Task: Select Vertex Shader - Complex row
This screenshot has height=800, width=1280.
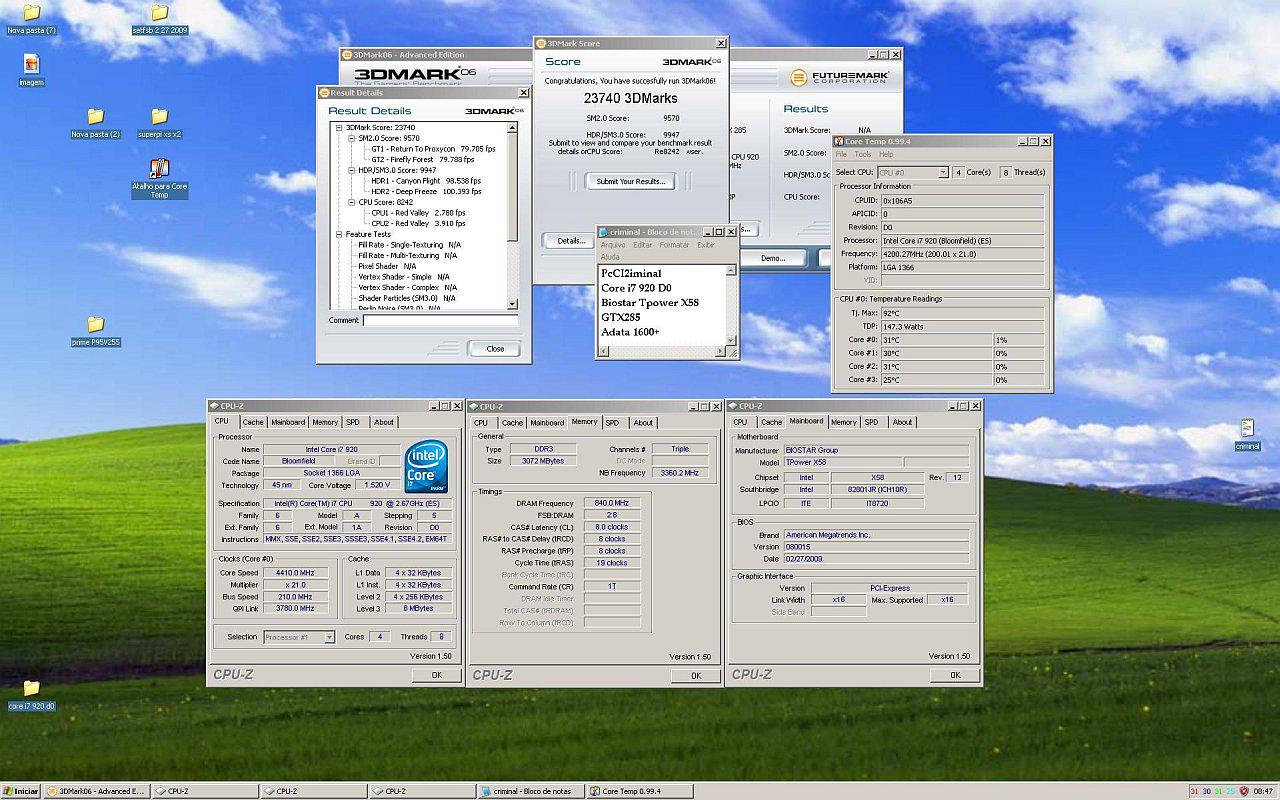Action: [408, 288]
